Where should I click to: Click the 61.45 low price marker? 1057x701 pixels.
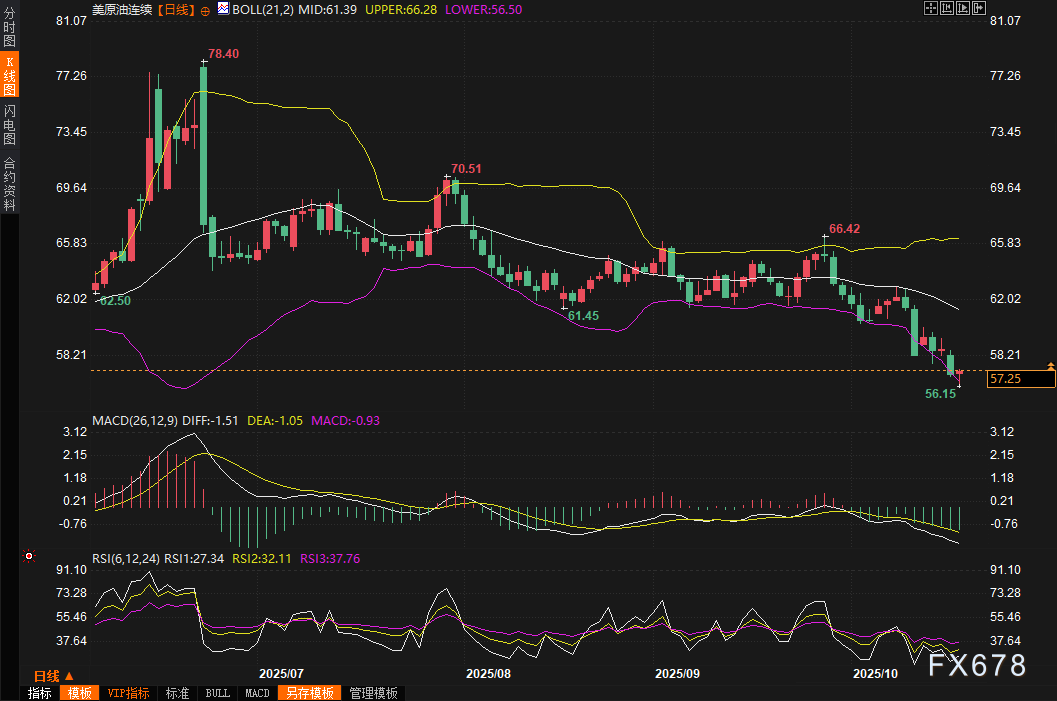tap(583, 316)
